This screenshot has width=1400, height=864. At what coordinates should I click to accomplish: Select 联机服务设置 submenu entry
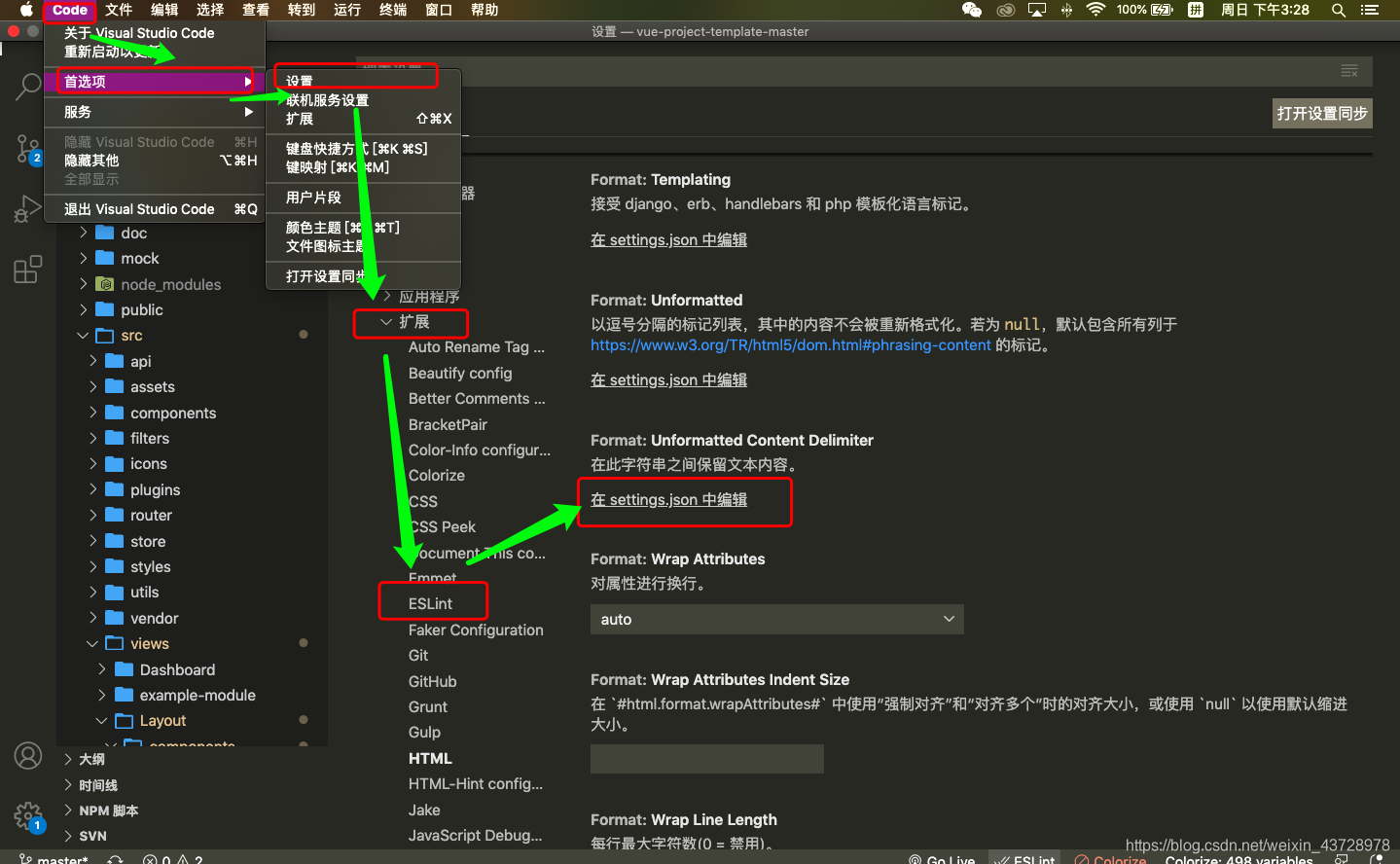[363, 100]
